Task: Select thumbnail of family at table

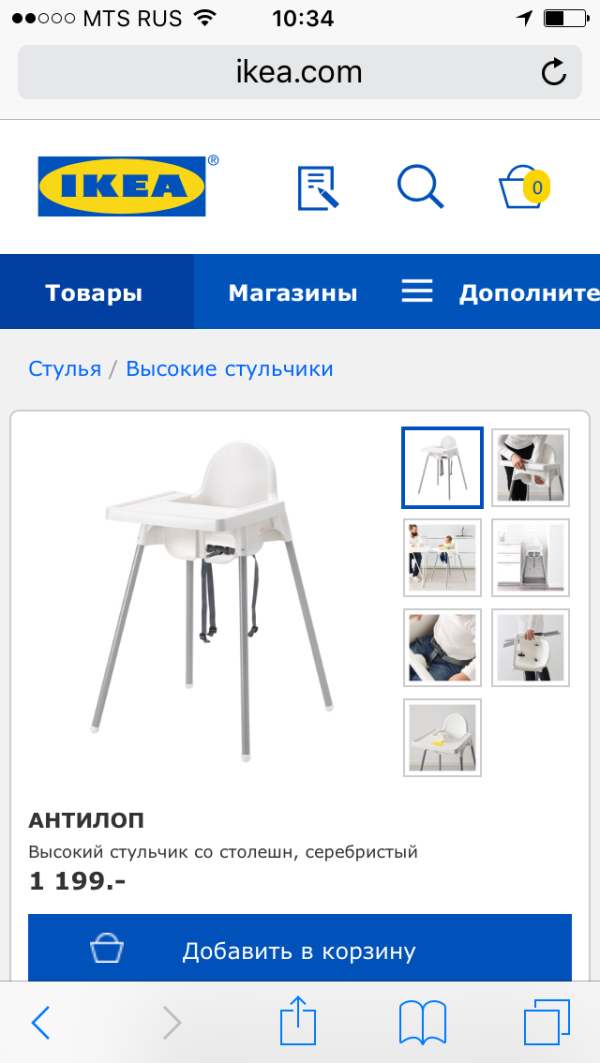Action: [x=442, y=557]
